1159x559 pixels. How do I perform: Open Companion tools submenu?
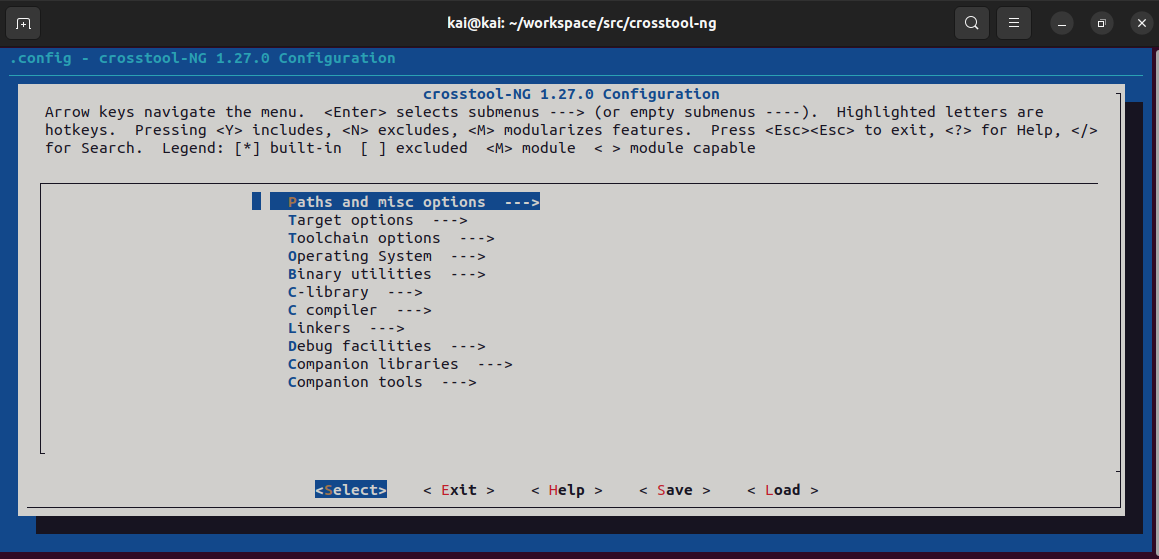coord(382,382)
